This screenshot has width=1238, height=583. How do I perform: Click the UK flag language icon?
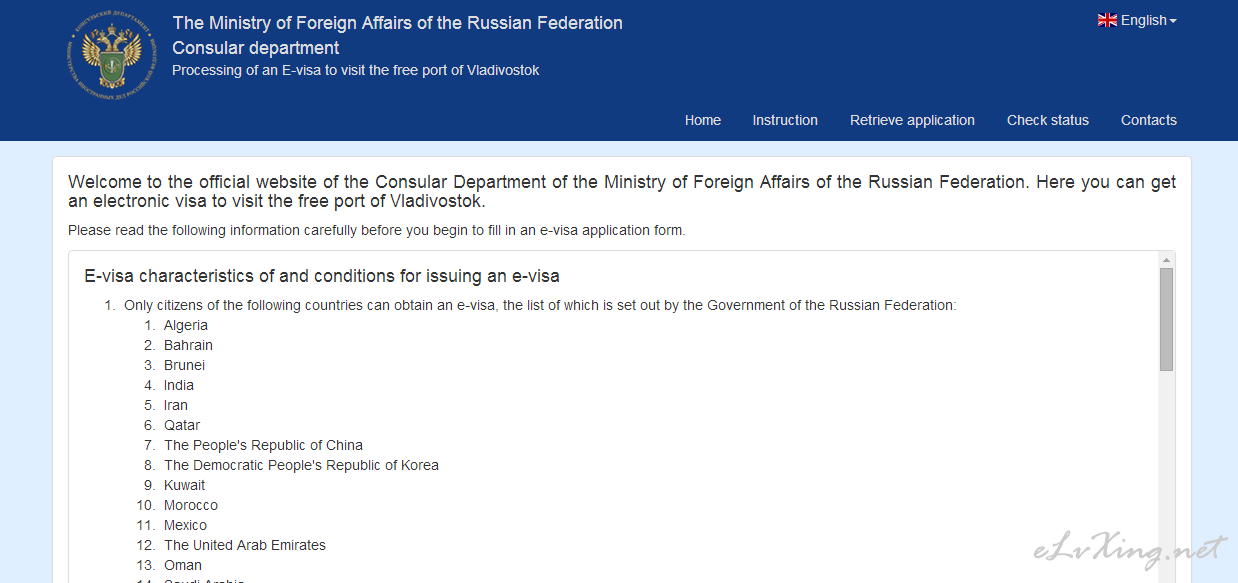coord(1107,20)
